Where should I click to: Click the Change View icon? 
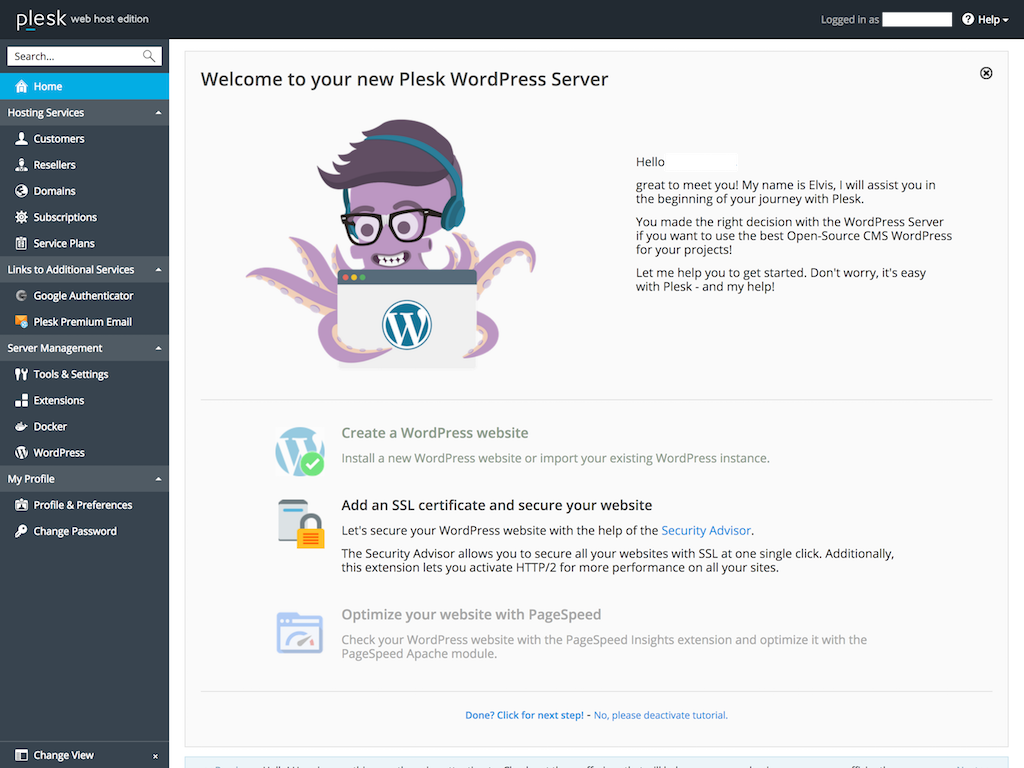coord(22,755)
